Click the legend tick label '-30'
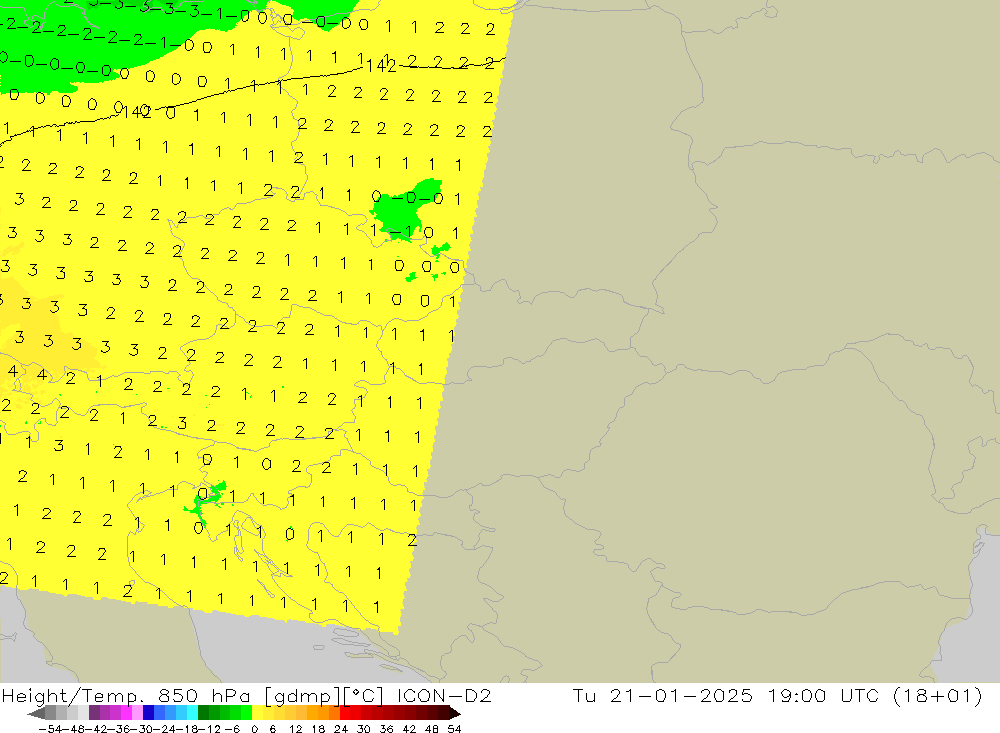The image size is (1000, 733). pyautogui.click(x=140, y=729)
